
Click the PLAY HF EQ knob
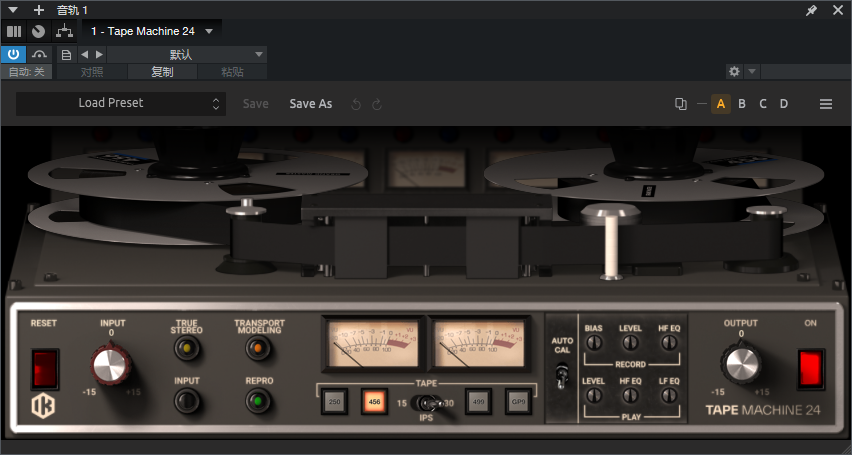[x=630, y=395]
